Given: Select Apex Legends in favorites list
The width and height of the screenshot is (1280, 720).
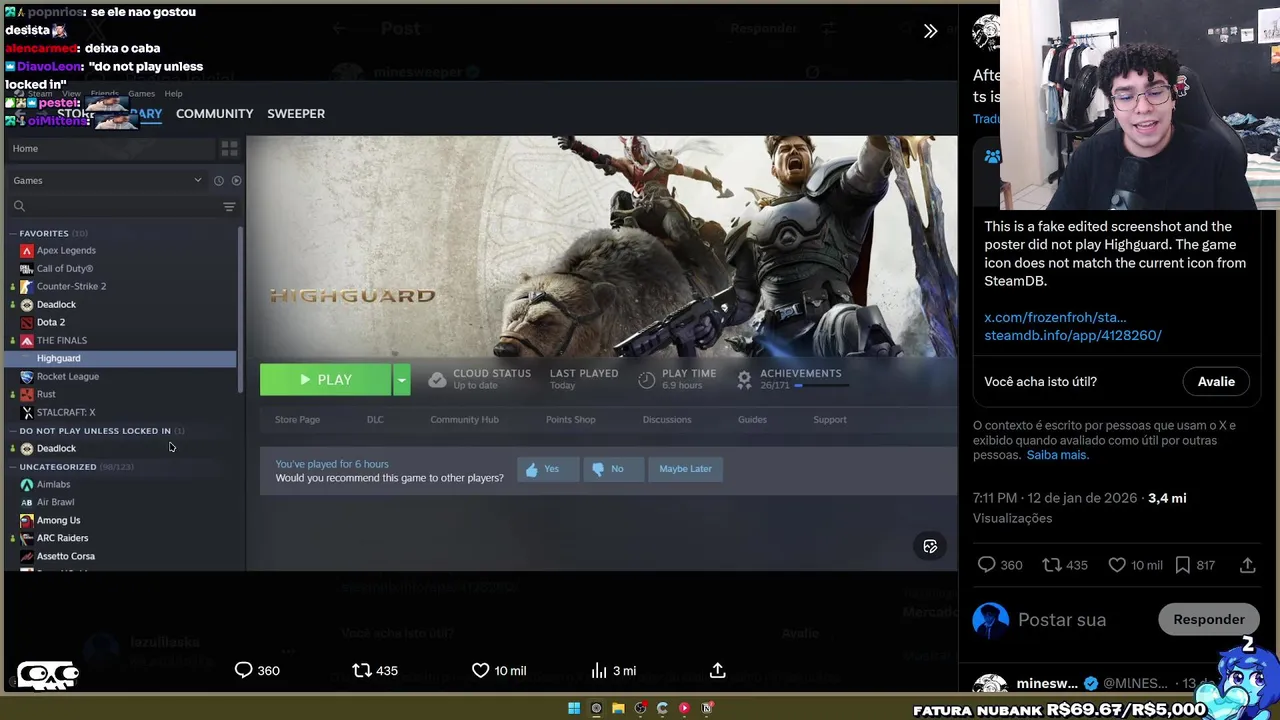Looking at the screenshot, I should [66, 251].
